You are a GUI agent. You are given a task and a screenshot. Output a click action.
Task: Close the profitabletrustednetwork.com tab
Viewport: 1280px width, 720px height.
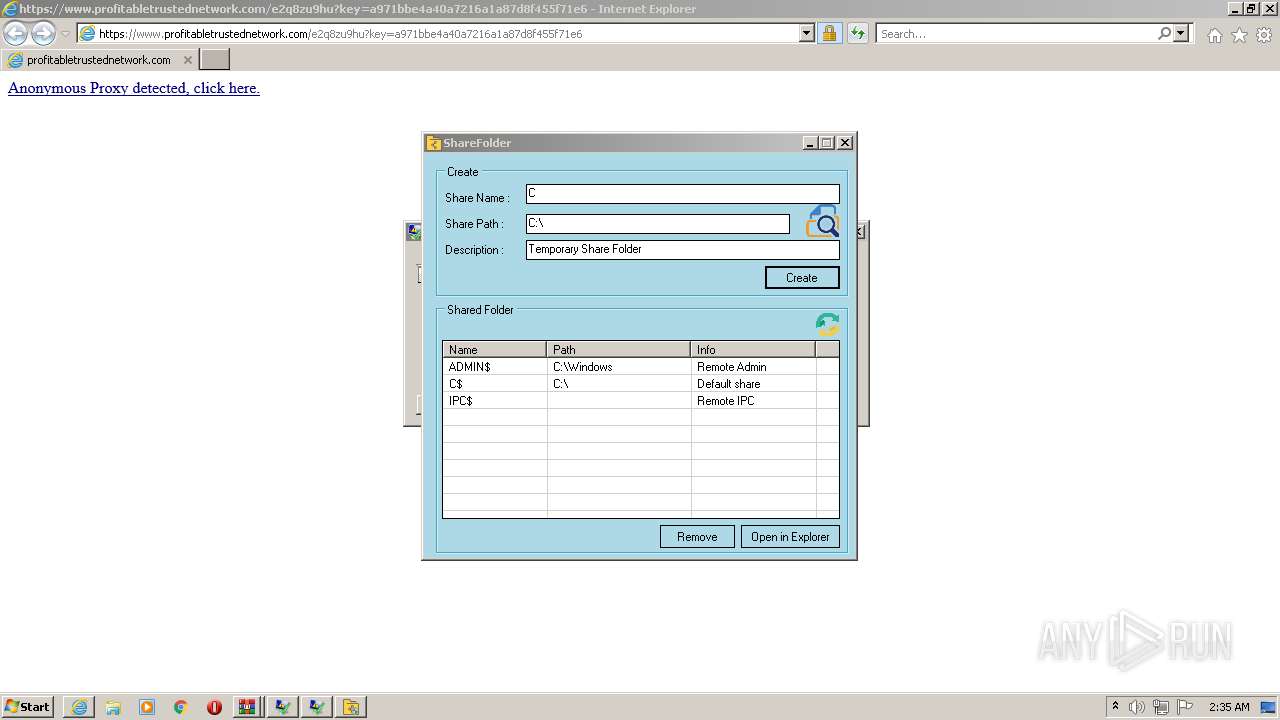click(187, 60)
